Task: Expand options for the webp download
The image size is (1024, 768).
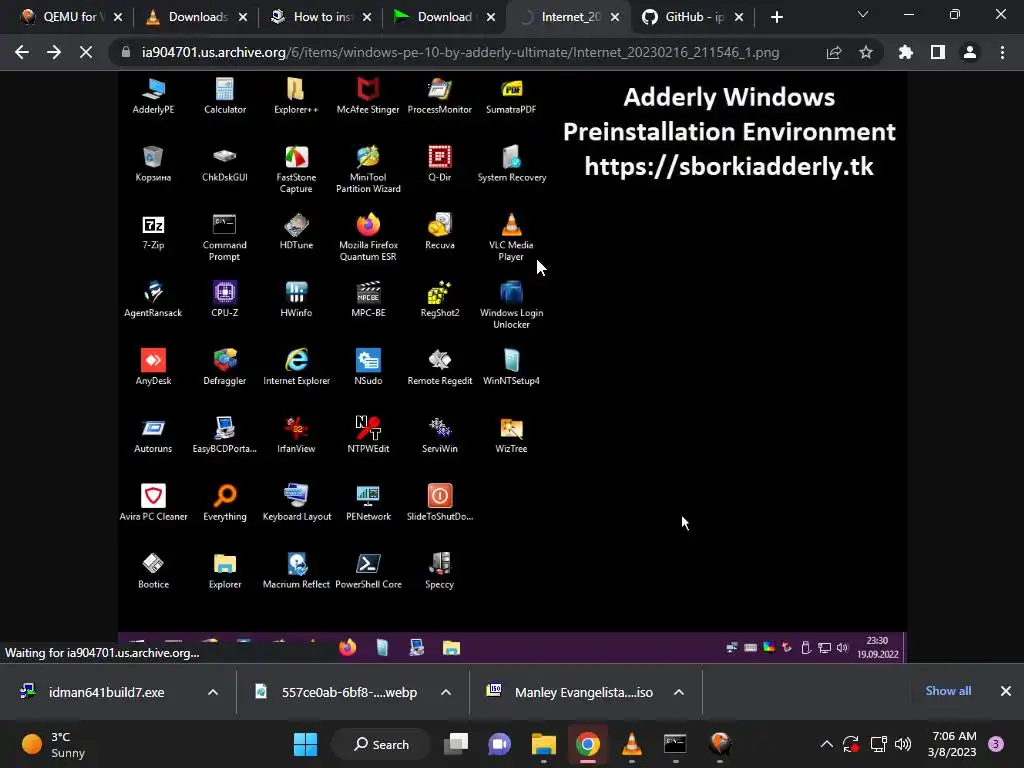Action: tap(446, 692)
